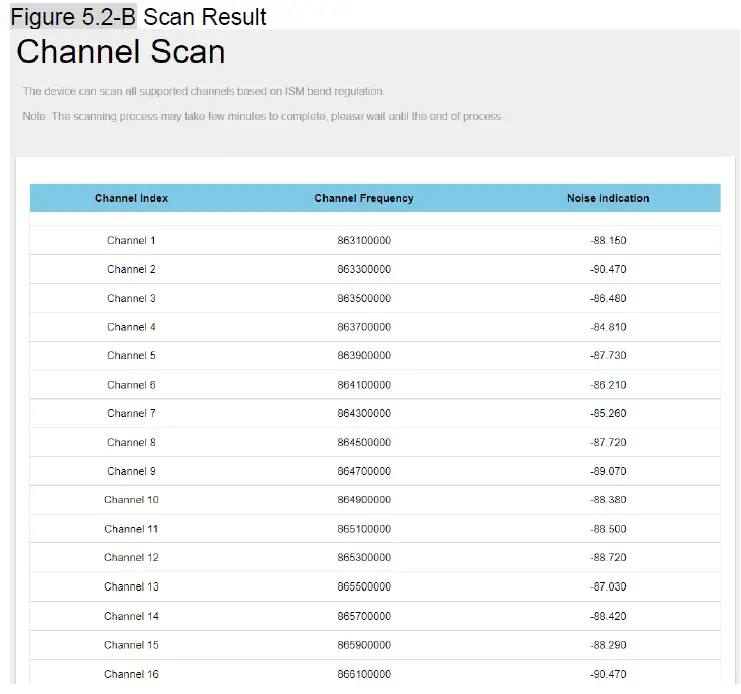Viewport: 741px width, 694px height.
Task: Click frequency value 863300000
Action: (x=364, y=269)
